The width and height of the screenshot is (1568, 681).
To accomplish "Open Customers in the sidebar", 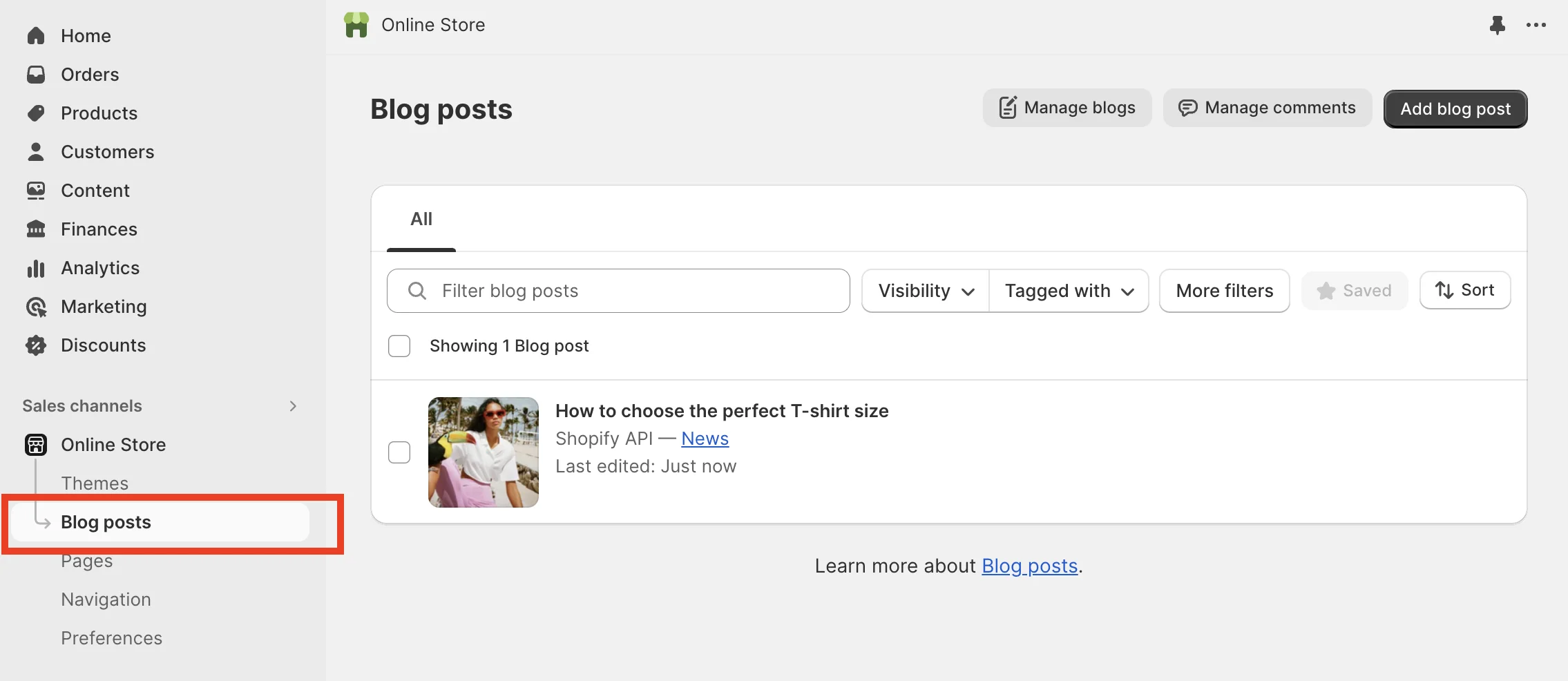I will pos(107,152).
